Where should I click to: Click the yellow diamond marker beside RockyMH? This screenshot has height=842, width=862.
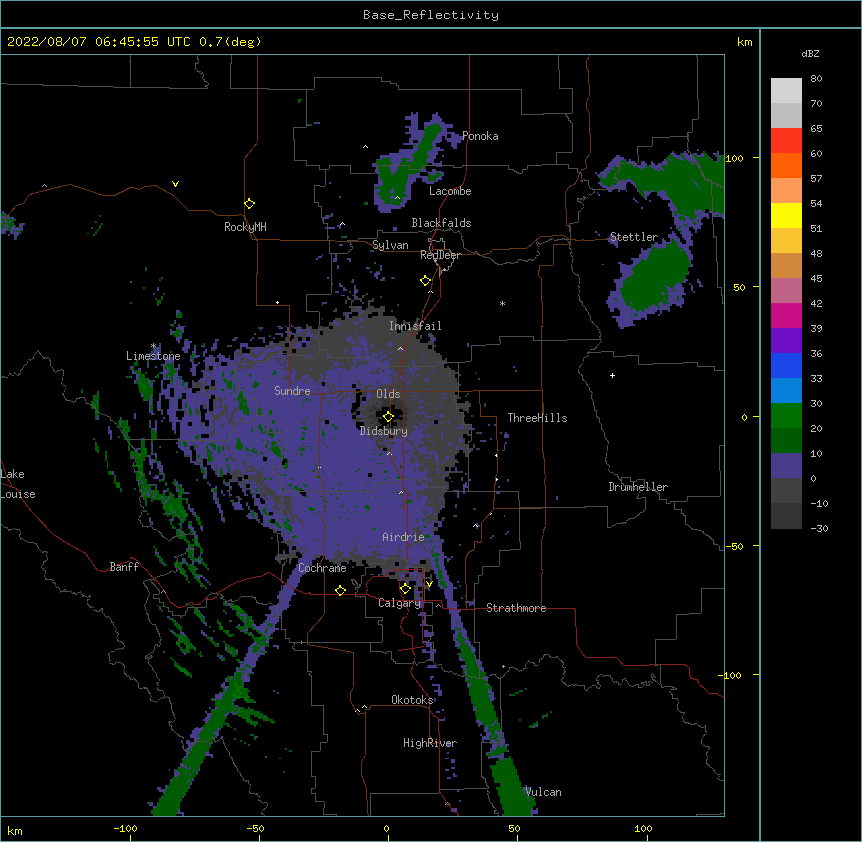coord(250,204)
